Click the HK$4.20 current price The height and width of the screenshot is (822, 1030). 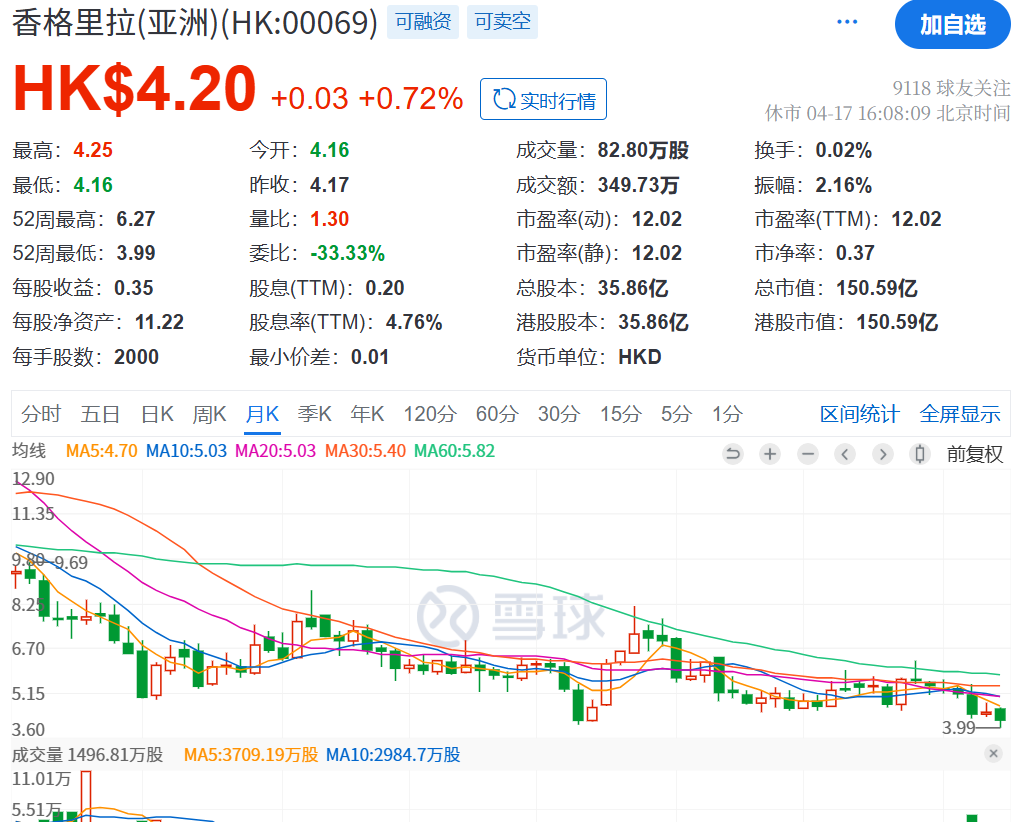click(135, 87)
